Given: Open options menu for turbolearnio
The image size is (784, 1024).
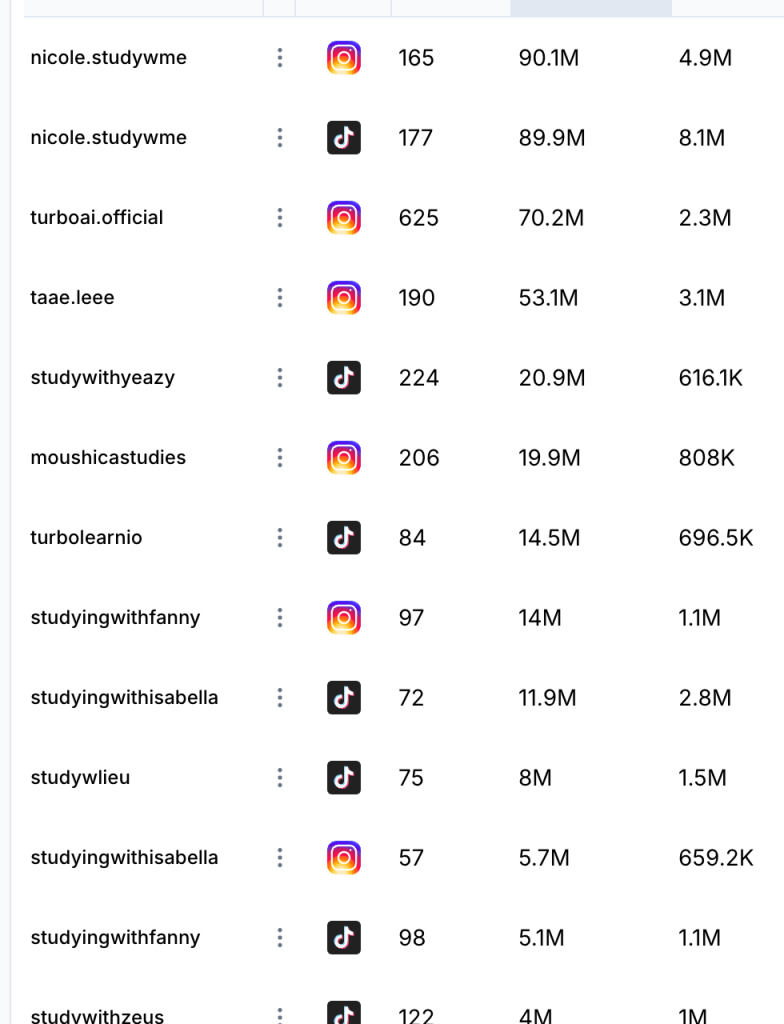Looking at the screenshot, I should point(280,538).
